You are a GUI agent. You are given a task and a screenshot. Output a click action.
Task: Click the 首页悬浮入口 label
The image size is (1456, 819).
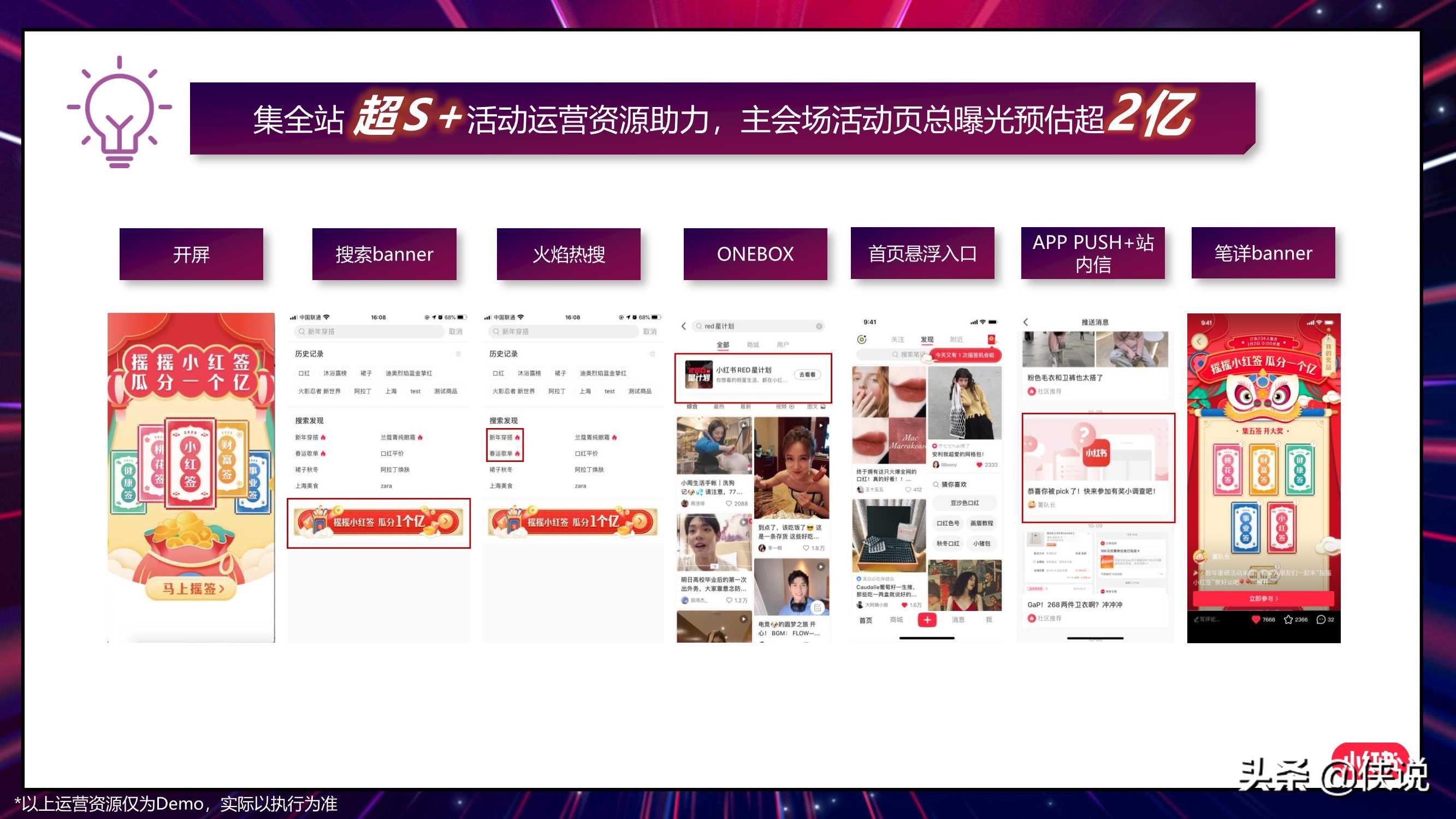[x=922, y=253]
